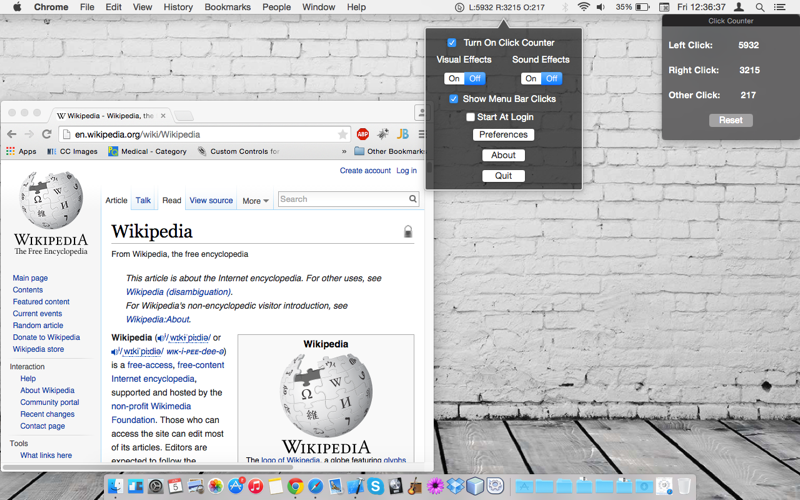Click the About button
Screen dimensions: 800x500
pyautogui.click(x=504, y=155)
